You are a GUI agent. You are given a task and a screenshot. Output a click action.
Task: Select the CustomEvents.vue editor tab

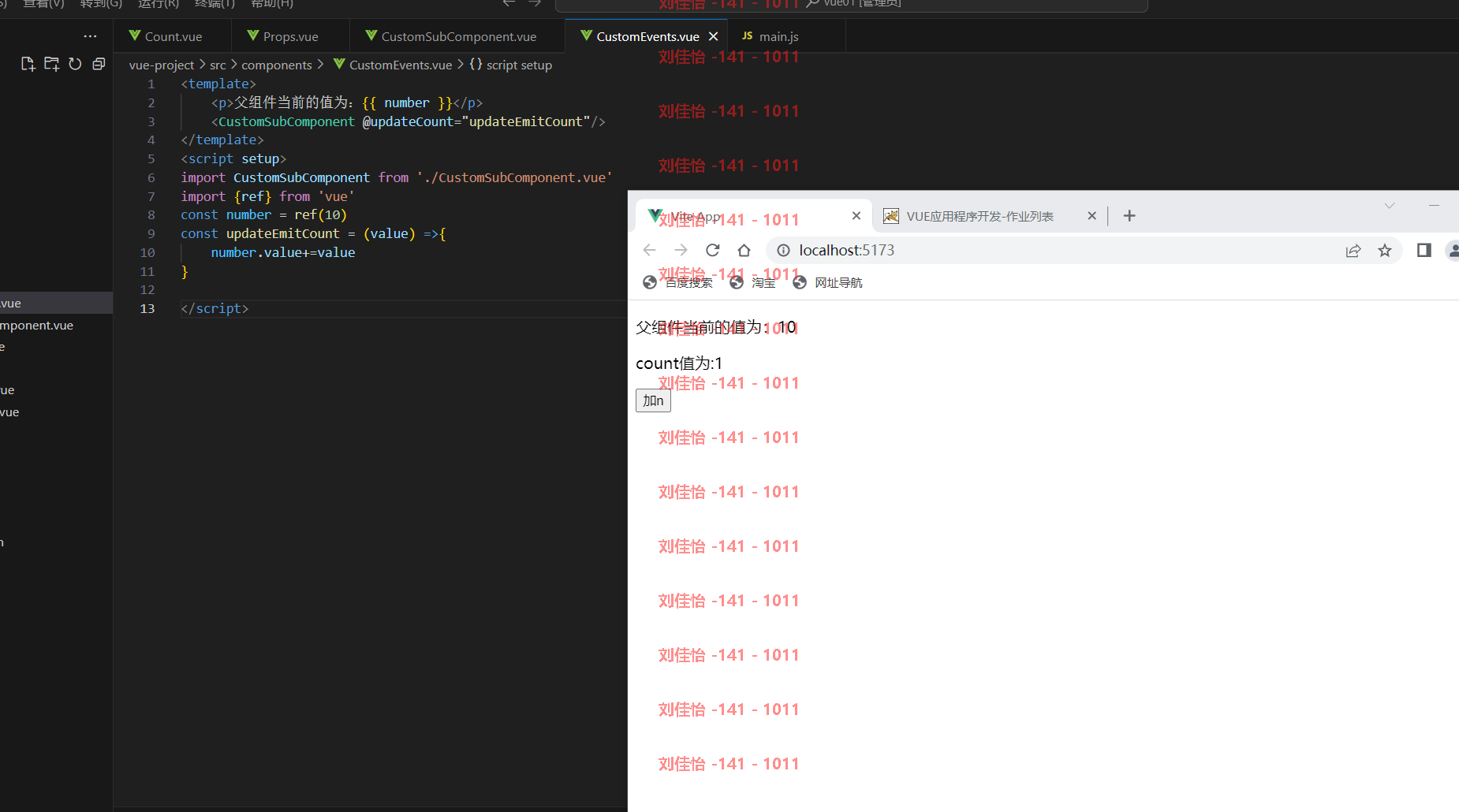tap(647, 36)
